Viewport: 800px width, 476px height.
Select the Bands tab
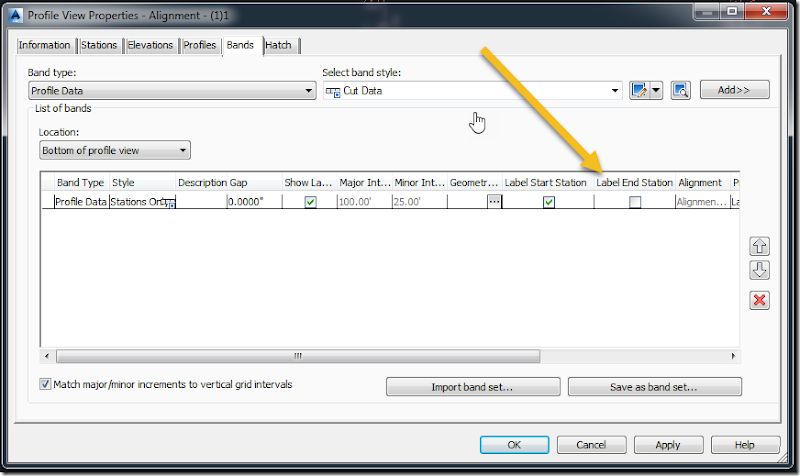240,45
